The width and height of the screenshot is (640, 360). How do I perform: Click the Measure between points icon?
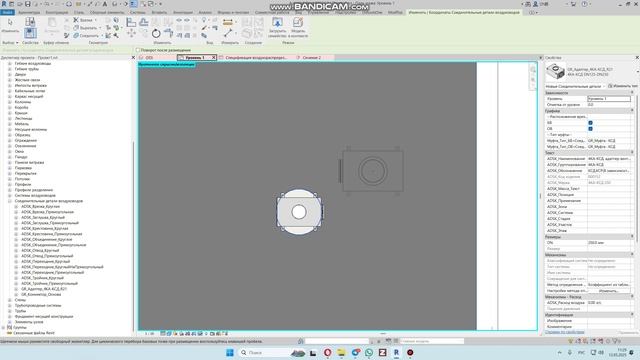228,33
